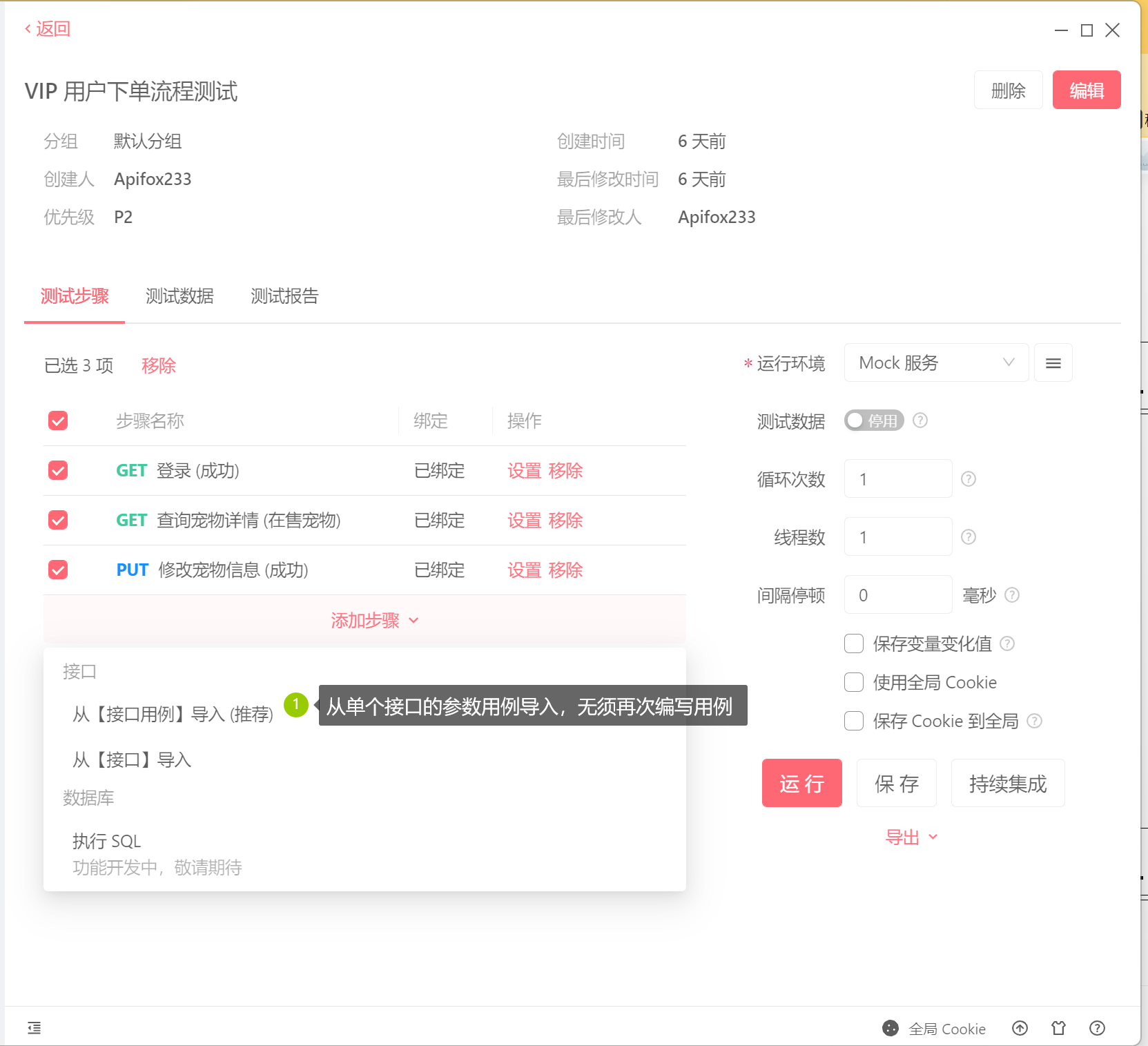Click the 删除 button
The height and width of the screenshot is (1046, 1148).
(1008, 90)
